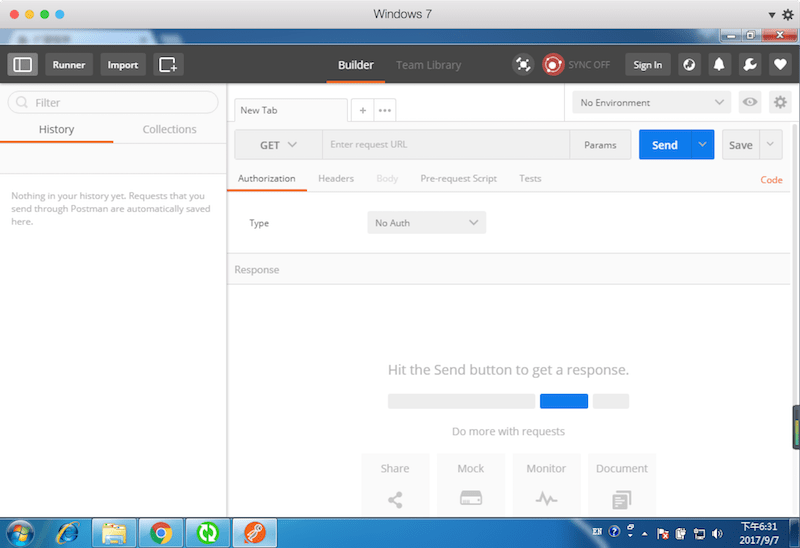The image size is (800, 548).
Task: Send the request with the Send button
Action: [665, 145]
